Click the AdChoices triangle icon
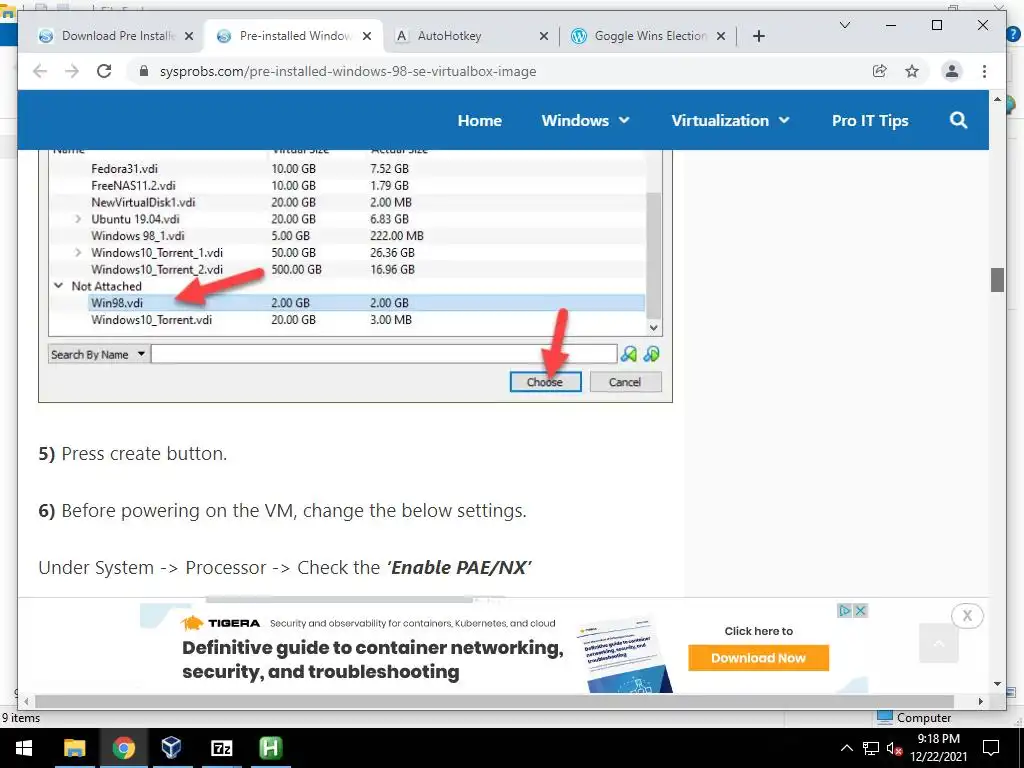1024x768 pixels. 845,611
